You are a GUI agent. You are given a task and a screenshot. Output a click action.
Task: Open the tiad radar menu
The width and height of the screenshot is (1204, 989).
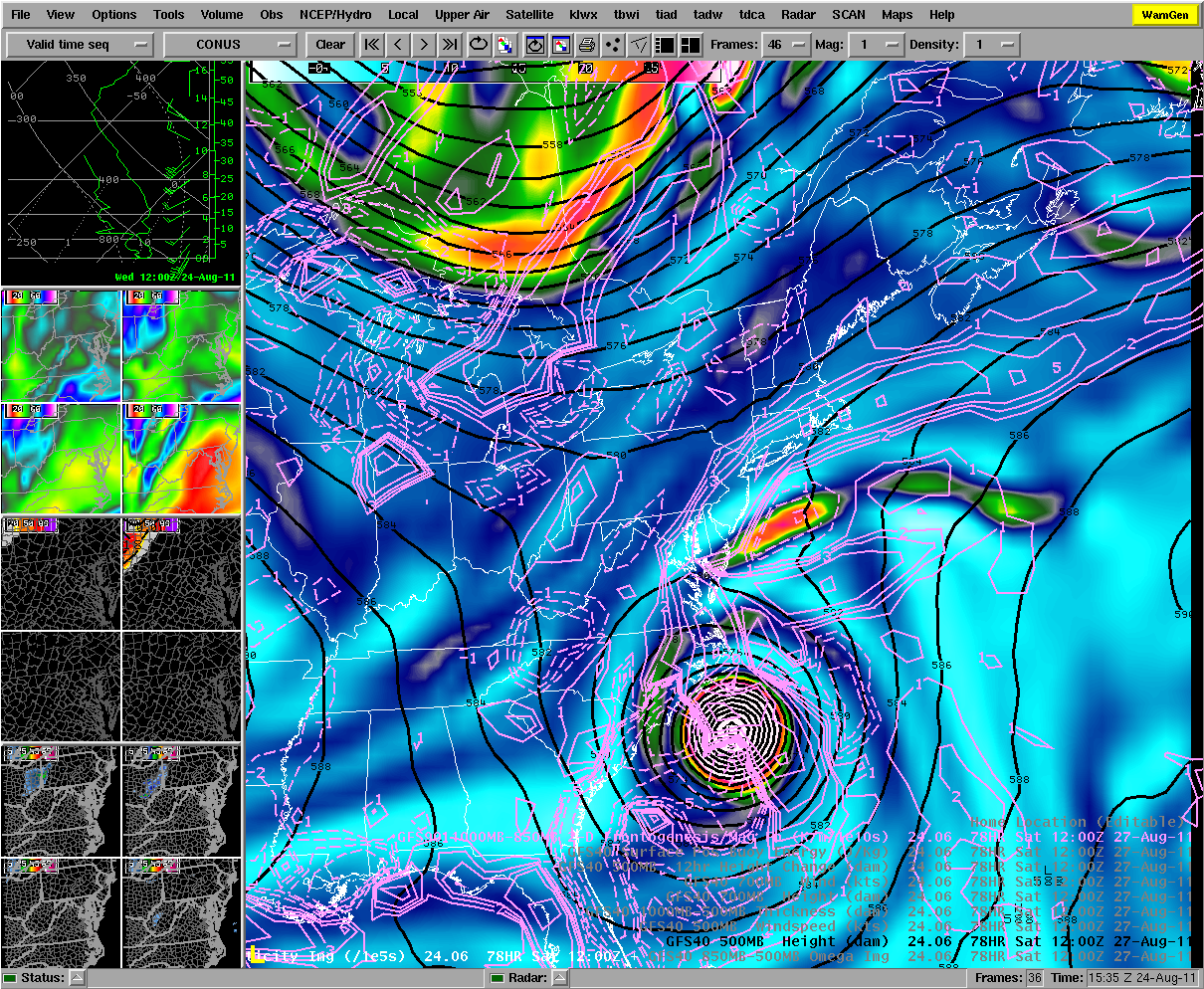(x=667, y=15)
